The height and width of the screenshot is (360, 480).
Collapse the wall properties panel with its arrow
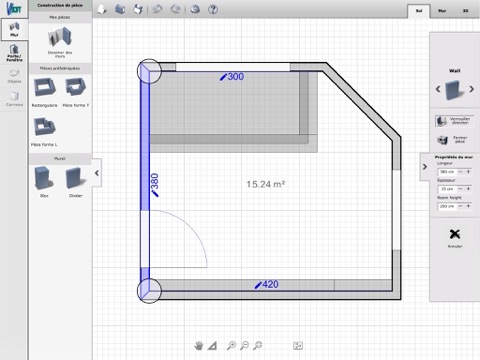pyautogui.click(x=425, y=167)
